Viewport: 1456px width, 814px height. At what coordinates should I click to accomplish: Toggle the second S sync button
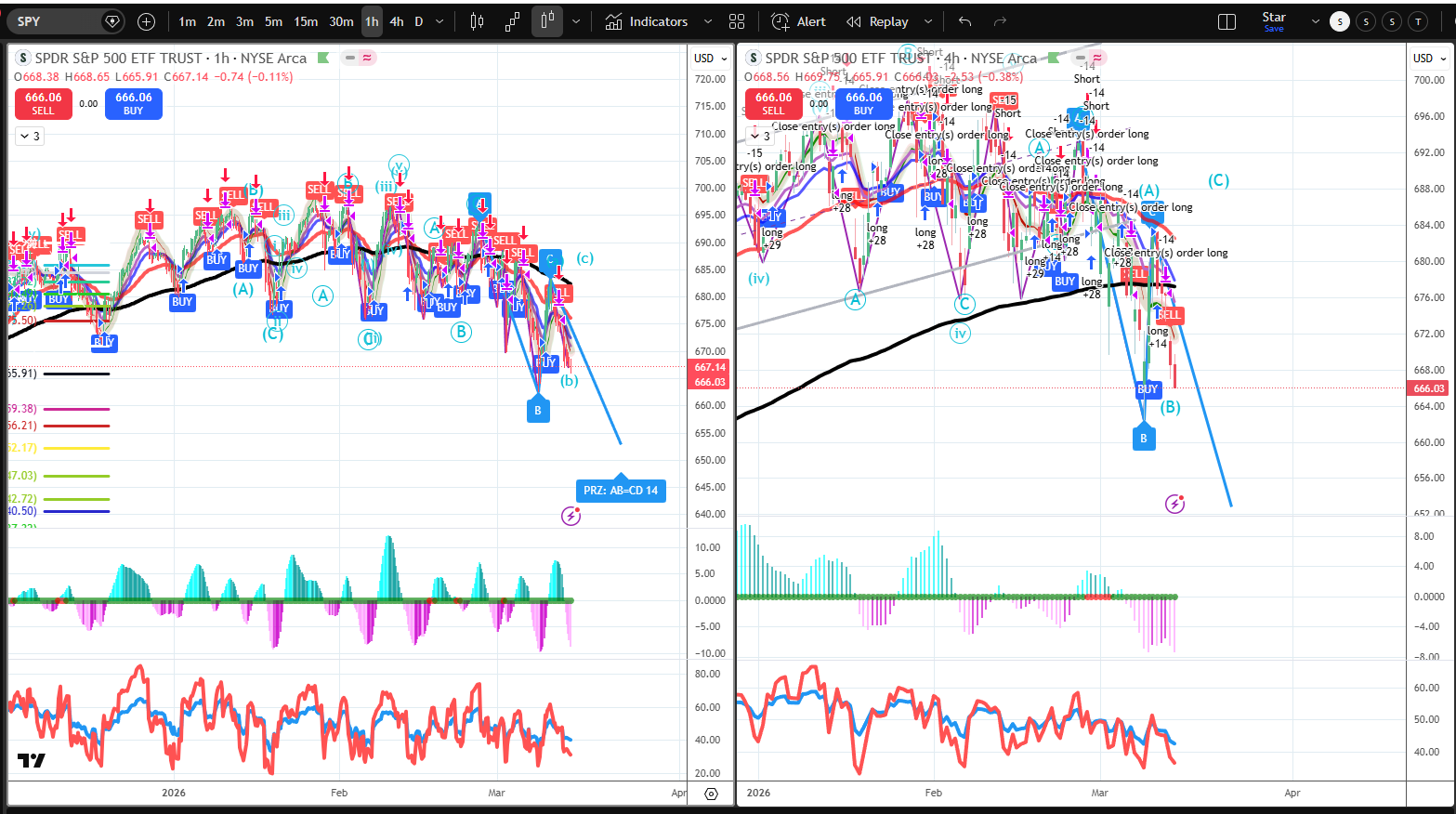[x=1366, y=21]
